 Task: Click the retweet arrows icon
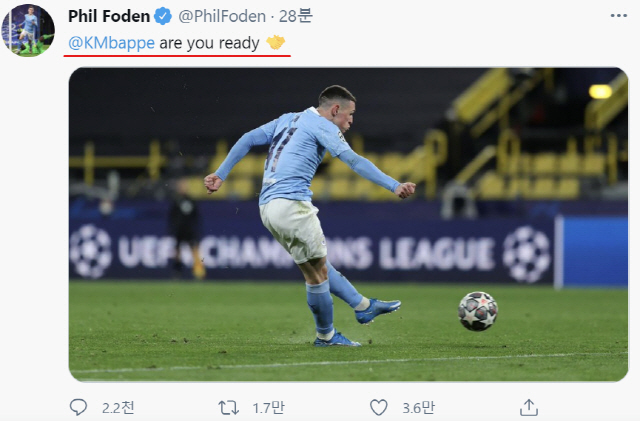[228, 407]
